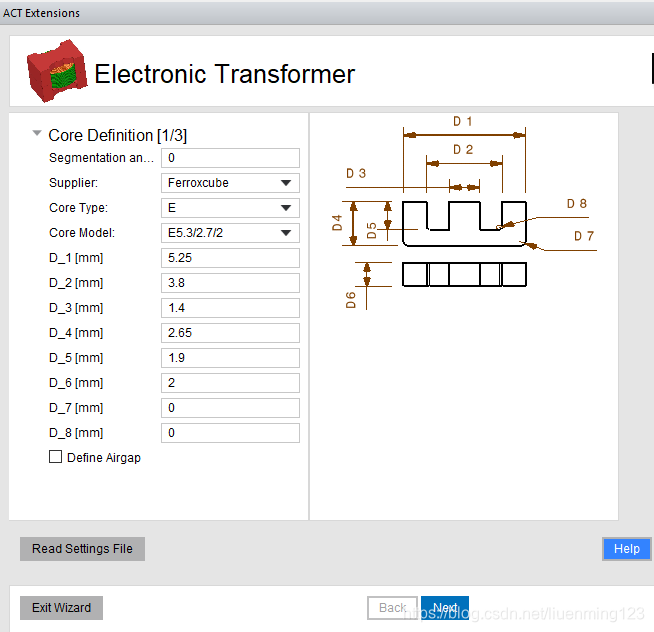Collapse the Core Definition section triangle
Screen dimensions: 654x632
pyautogui.click(x=37, y=133)
